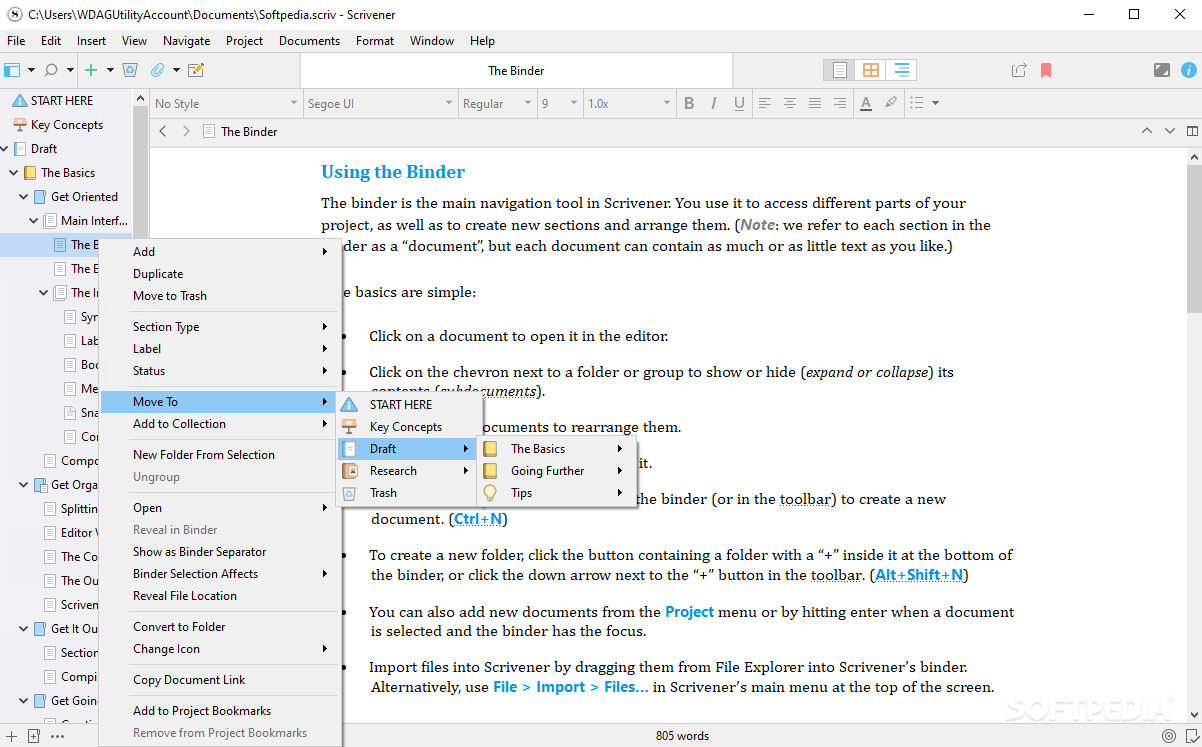Collapse the Get Oriented group
The image size is (1202, 747).
pos(24,197)
